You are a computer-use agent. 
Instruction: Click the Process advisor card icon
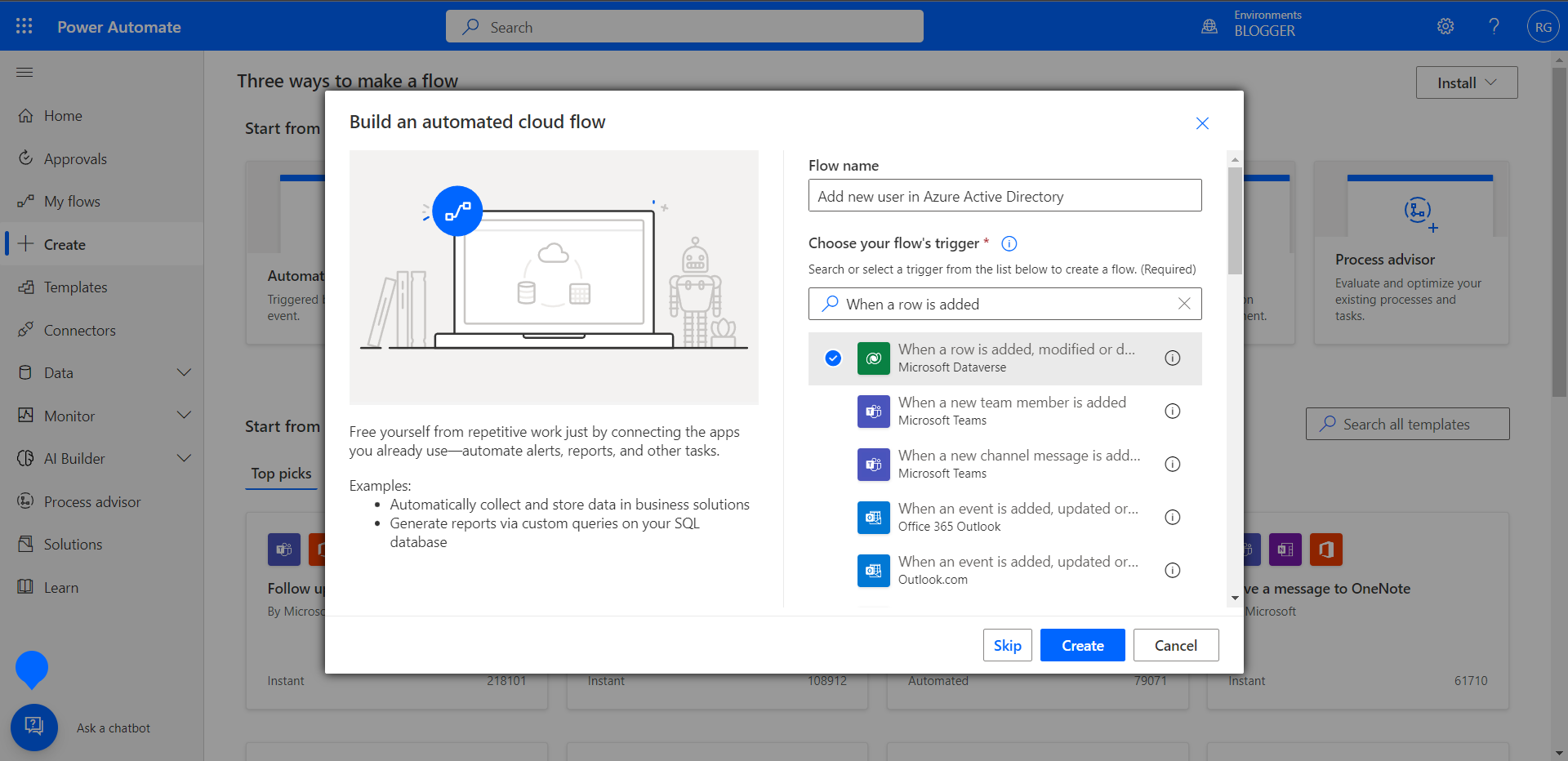pos(1420,214)
